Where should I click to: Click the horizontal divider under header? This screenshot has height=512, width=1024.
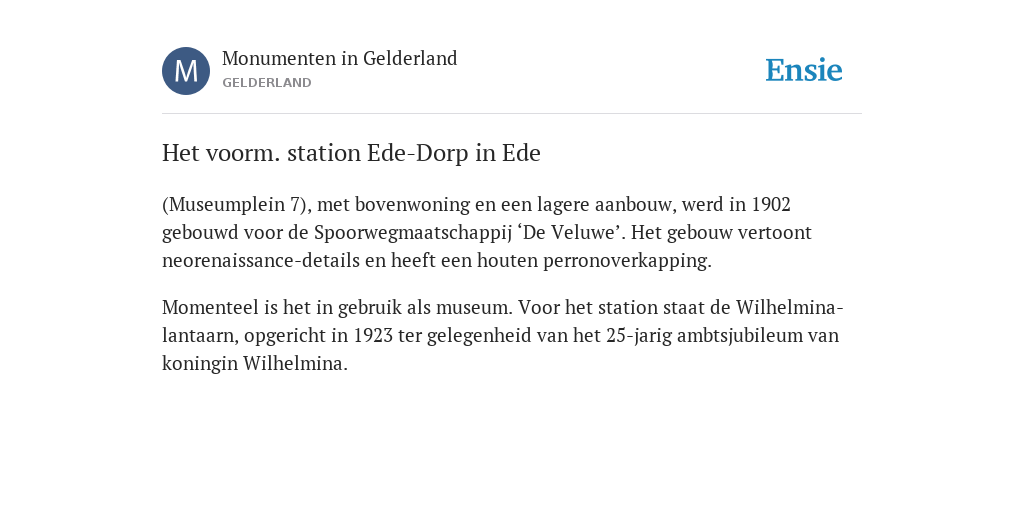point(512,114)
